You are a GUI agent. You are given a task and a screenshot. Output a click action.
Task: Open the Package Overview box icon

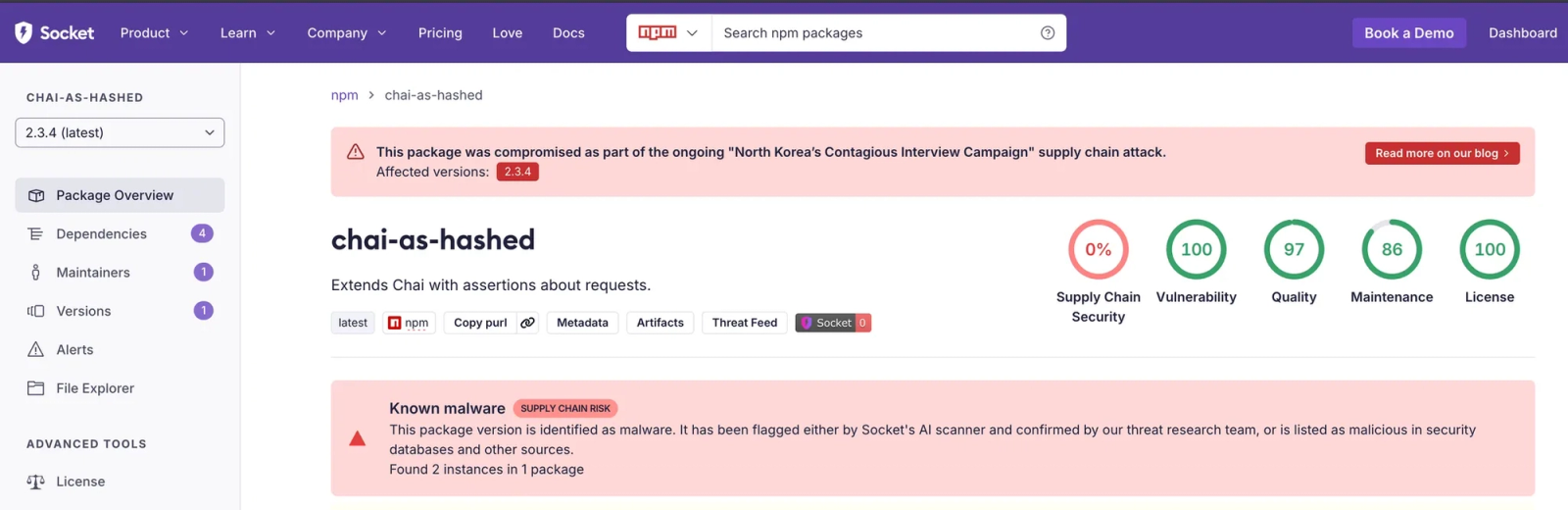tap(36, 195)
